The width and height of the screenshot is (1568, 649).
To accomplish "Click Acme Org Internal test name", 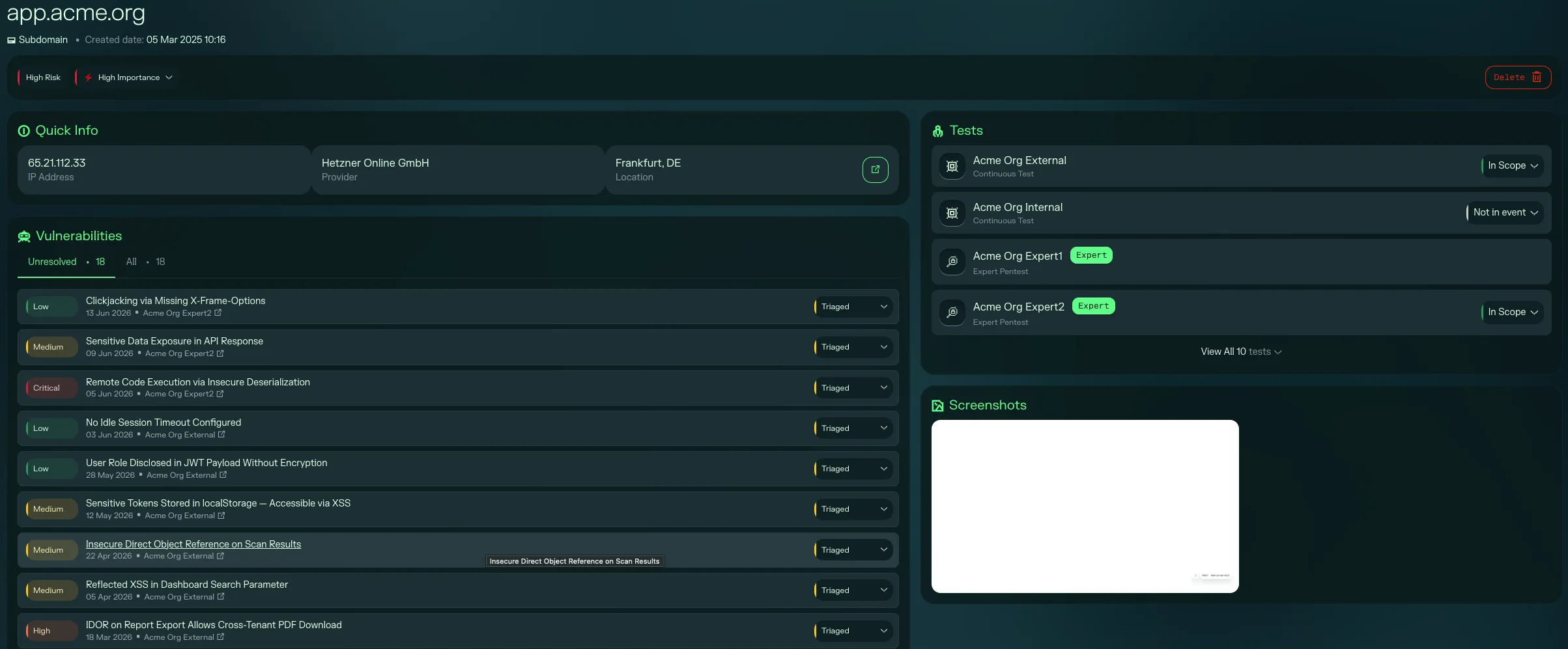I will tap(1018, 207).
